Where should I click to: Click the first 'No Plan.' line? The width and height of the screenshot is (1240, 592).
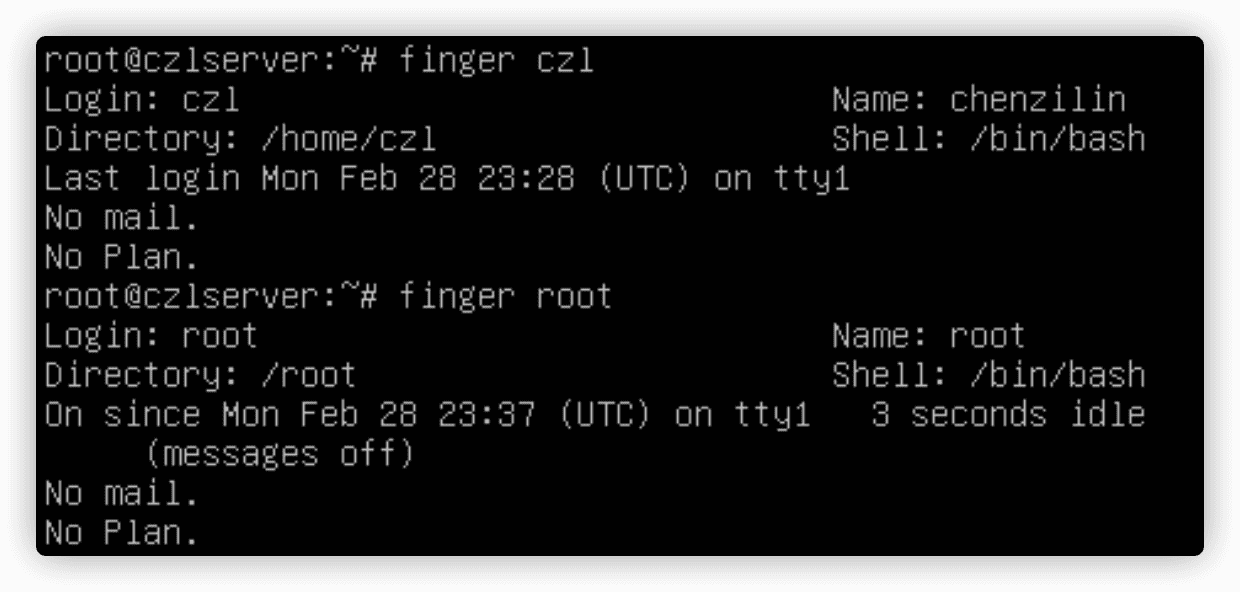(122, 258)
